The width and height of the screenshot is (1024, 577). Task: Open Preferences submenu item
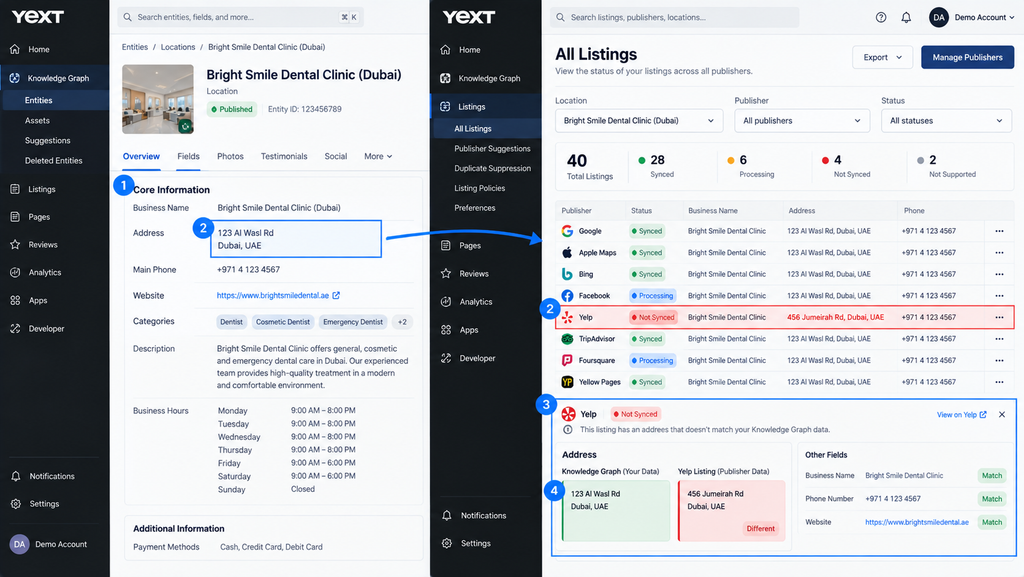pos(475,208)
